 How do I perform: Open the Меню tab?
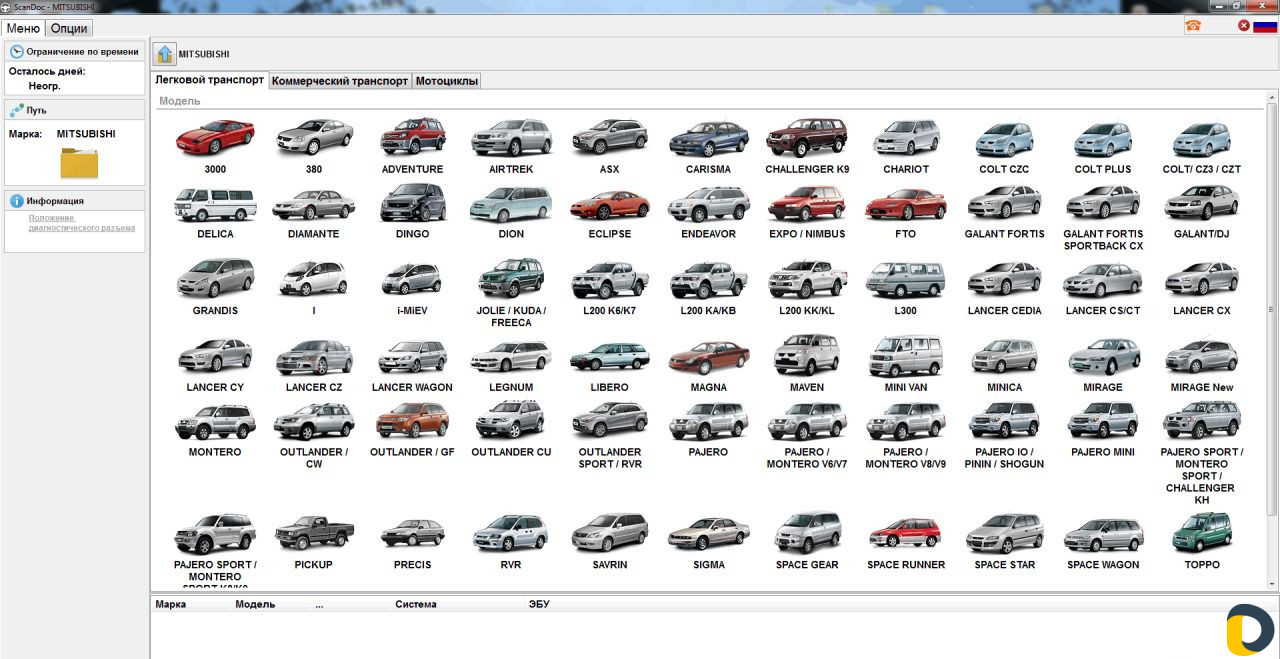23,28
